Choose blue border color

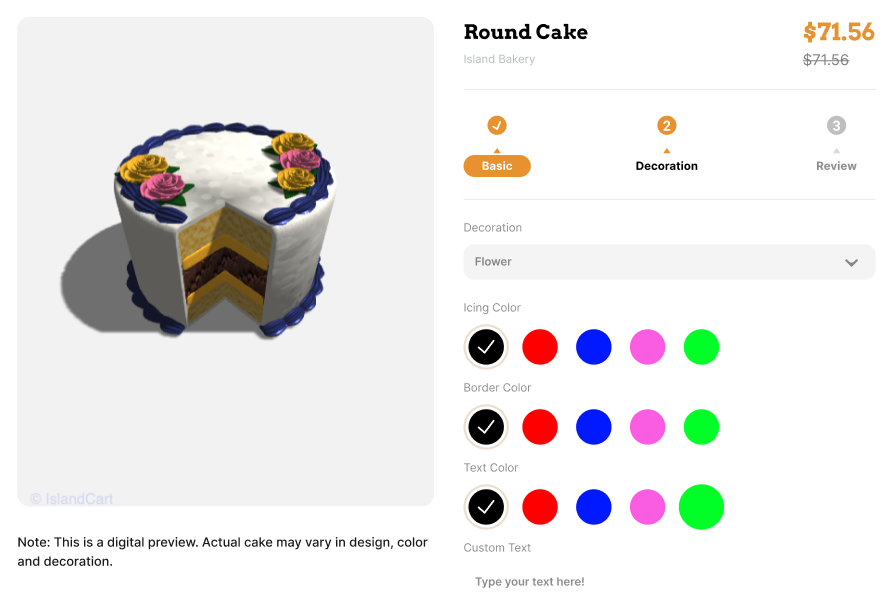tap(594, 427)
